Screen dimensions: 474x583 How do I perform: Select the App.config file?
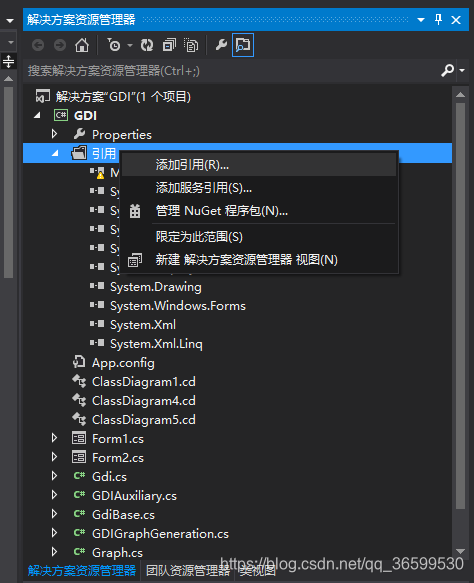pyautogui.click(x=123, y=363)
